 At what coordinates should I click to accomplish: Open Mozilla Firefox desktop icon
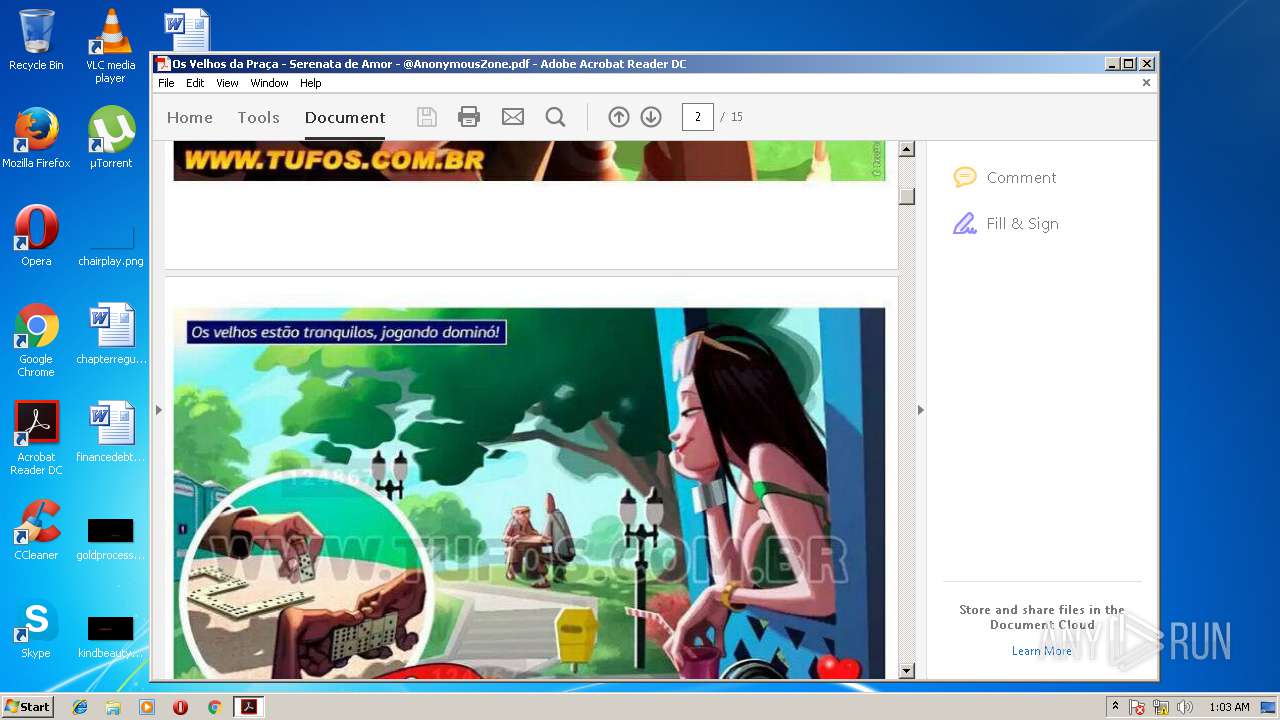[36, 138]
